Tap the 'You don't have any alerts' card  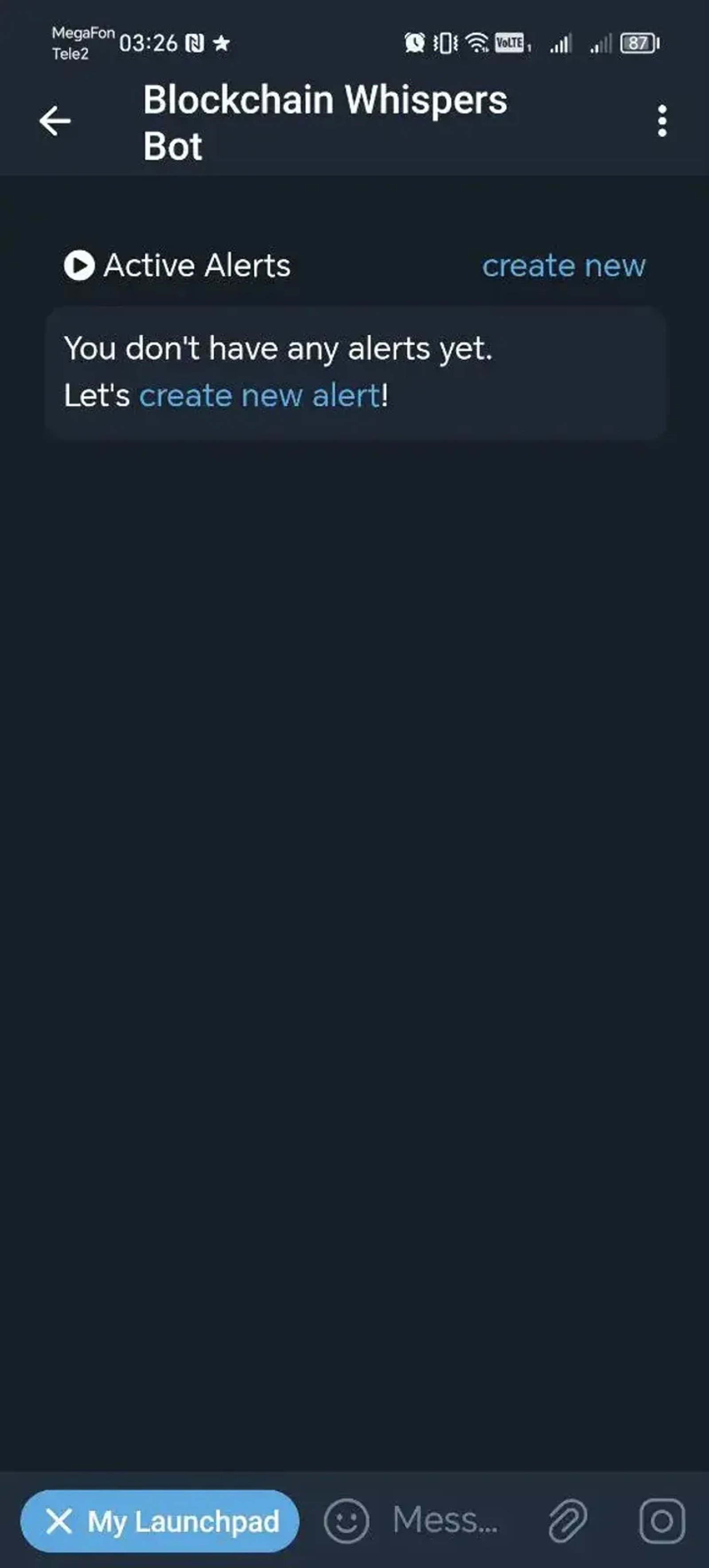pos(356,373)
